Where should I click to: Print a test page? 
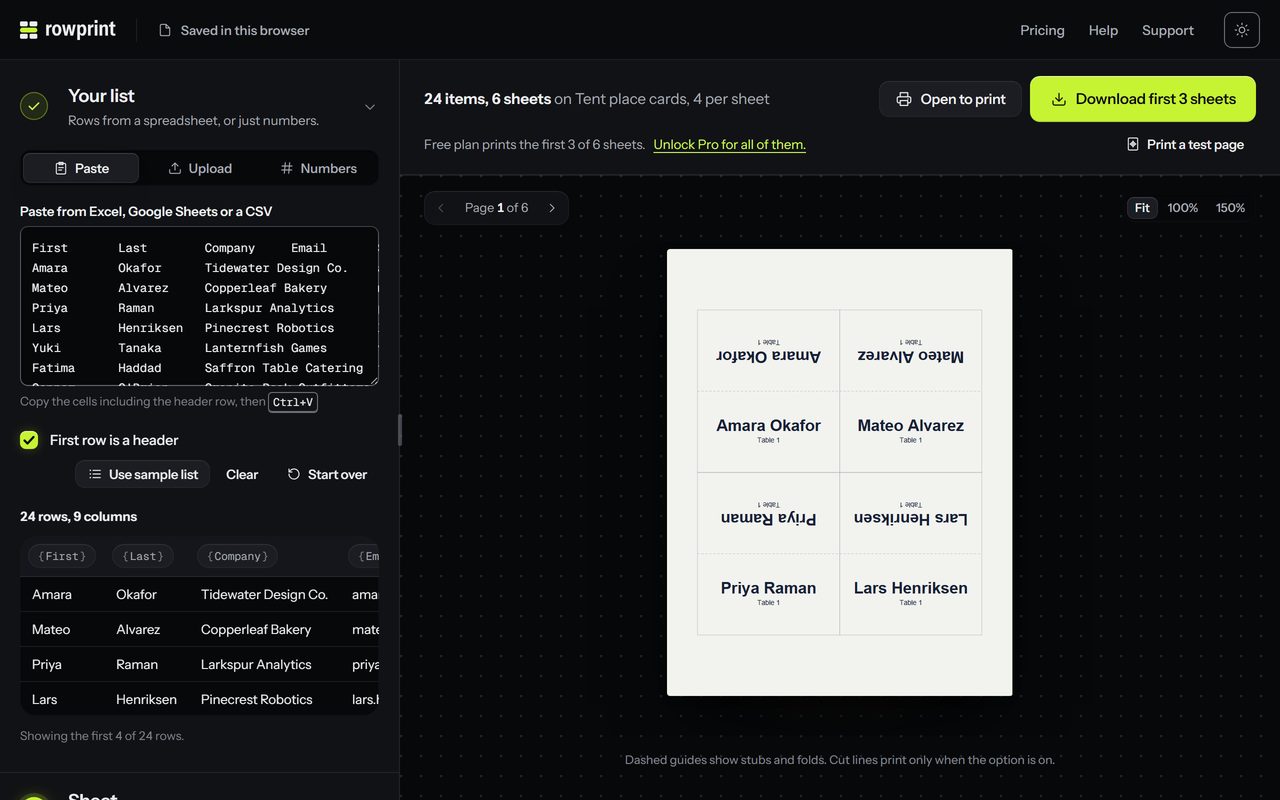click(1185, 144)
